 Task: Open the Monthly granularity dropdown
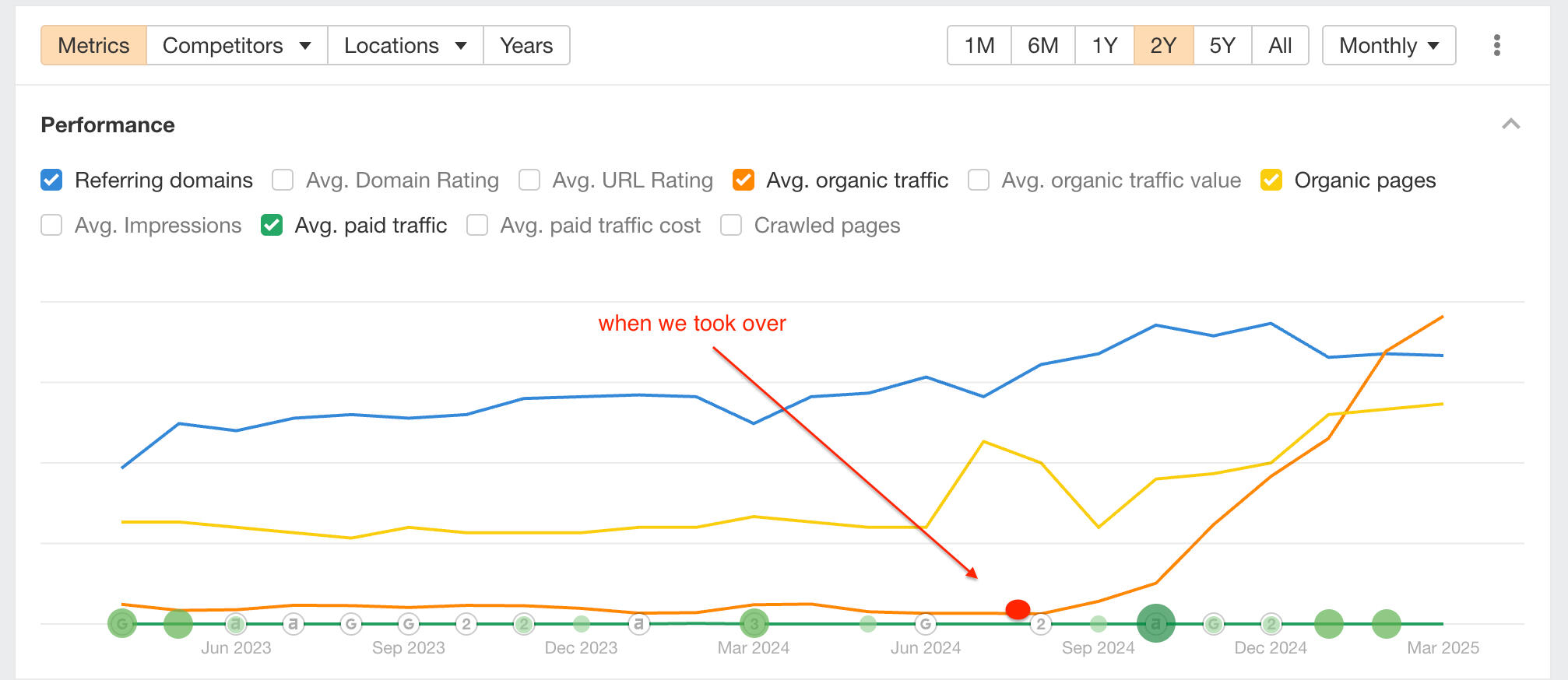point(1387,45)
